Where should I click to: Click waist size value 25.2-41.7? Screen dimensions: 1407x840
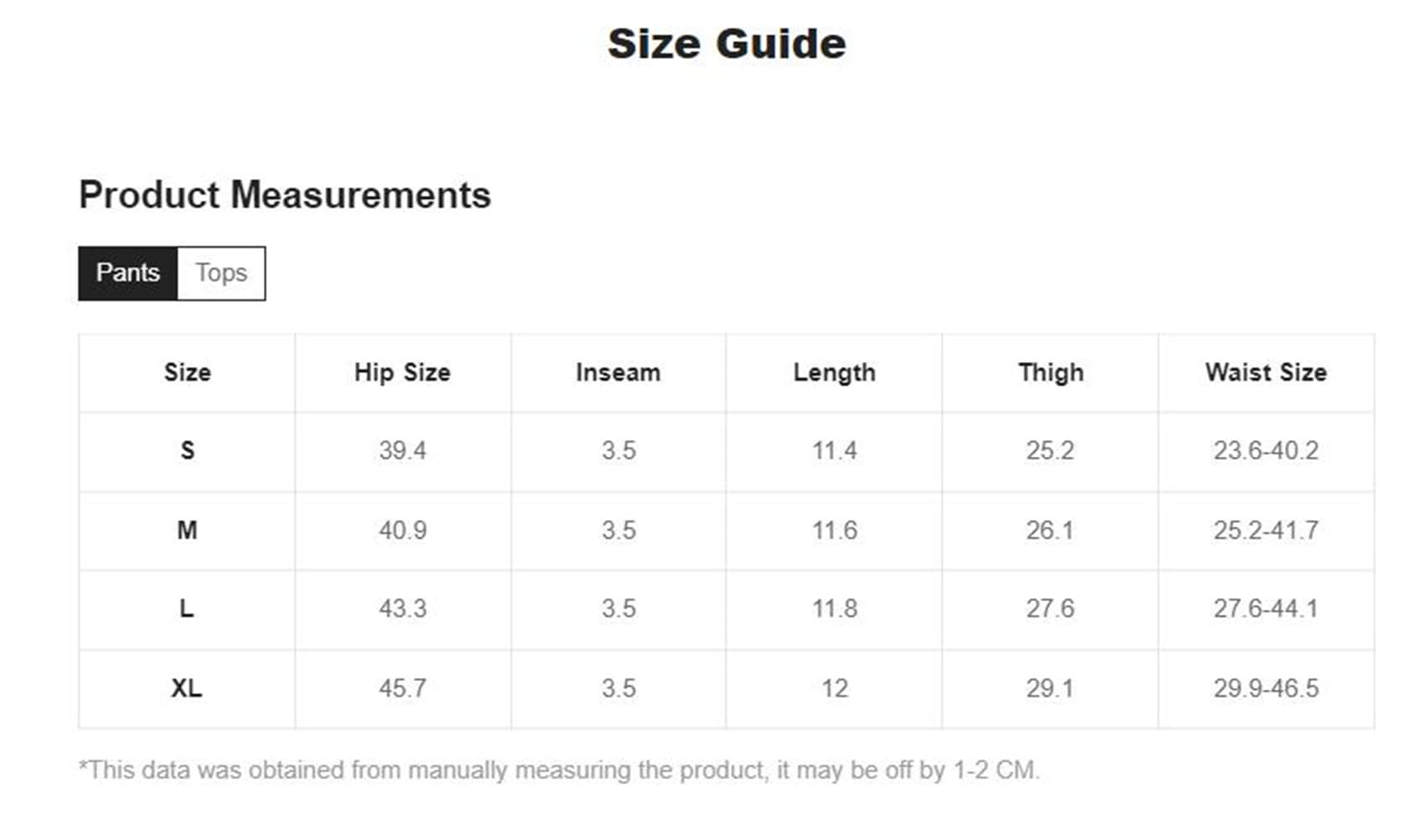1266,530
